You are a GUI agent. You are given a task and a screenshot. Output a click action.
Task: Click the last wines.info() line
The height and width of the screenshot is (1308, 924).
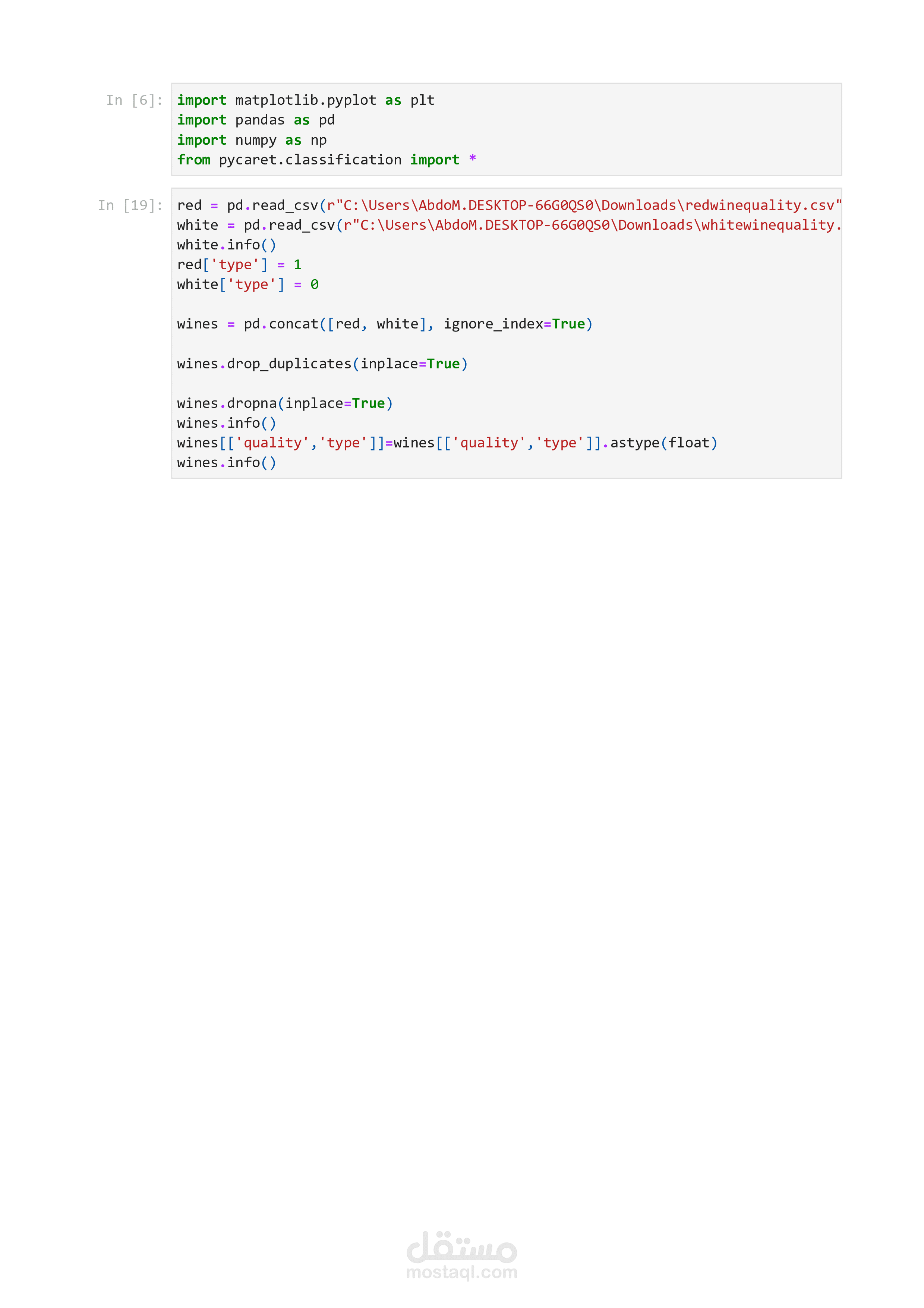coord(227,463)
